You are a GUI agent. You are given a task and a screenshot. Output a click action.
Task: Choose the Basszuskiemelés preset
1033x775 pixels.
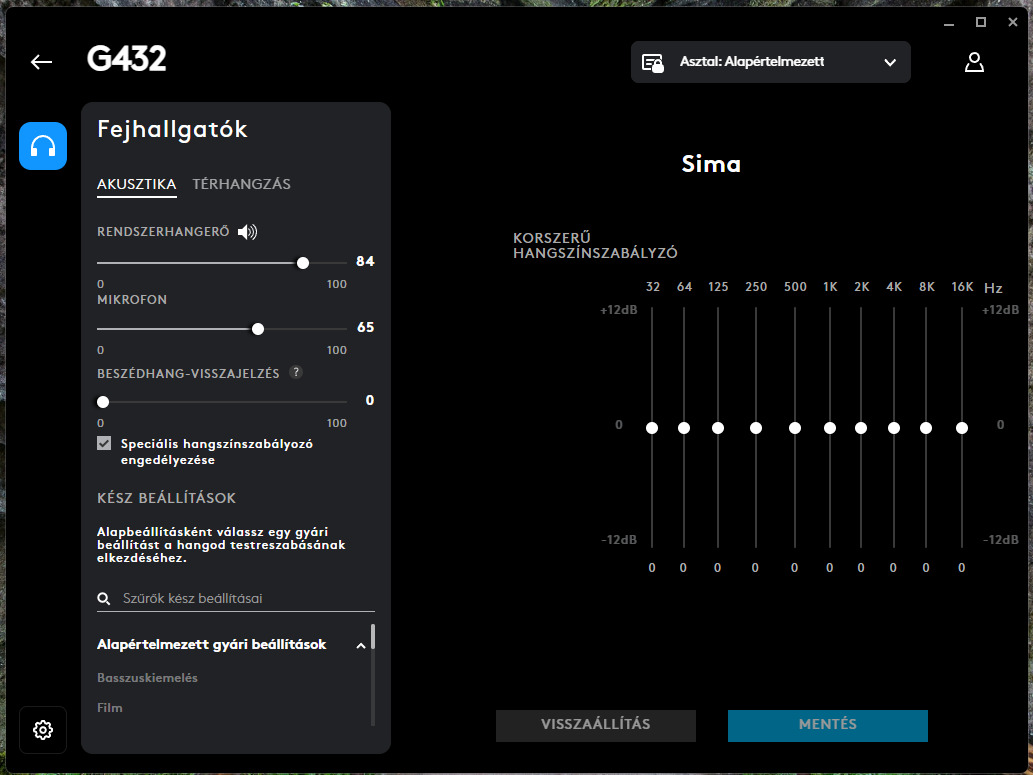click(x=148, y=677)
